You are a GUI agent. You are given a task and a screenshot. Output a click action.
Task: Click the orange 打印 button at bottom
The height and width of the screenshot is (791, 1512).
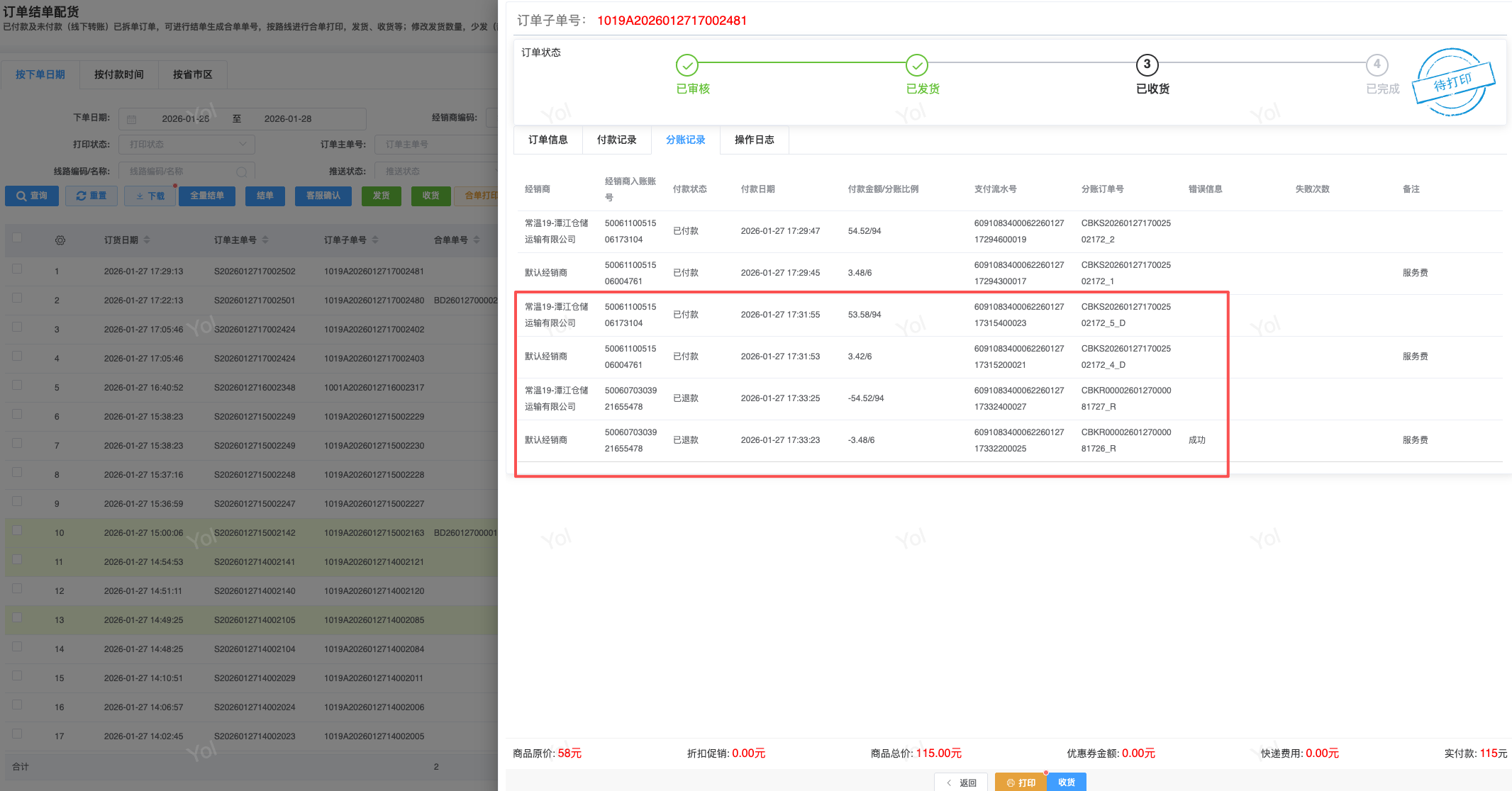pyautogui.click(x=1021, y=782)
